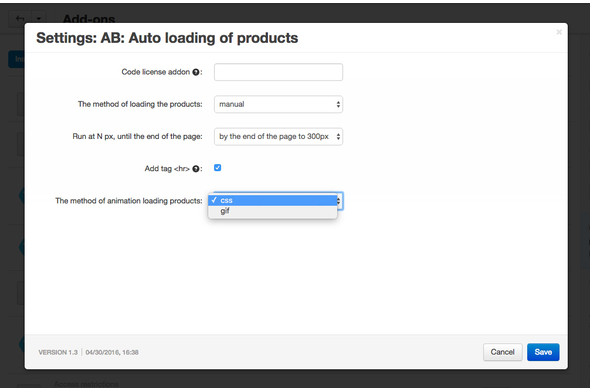This screenshot has height=391, width=590.
Task: Click the Add tag hr label
Action: (167, 169)
